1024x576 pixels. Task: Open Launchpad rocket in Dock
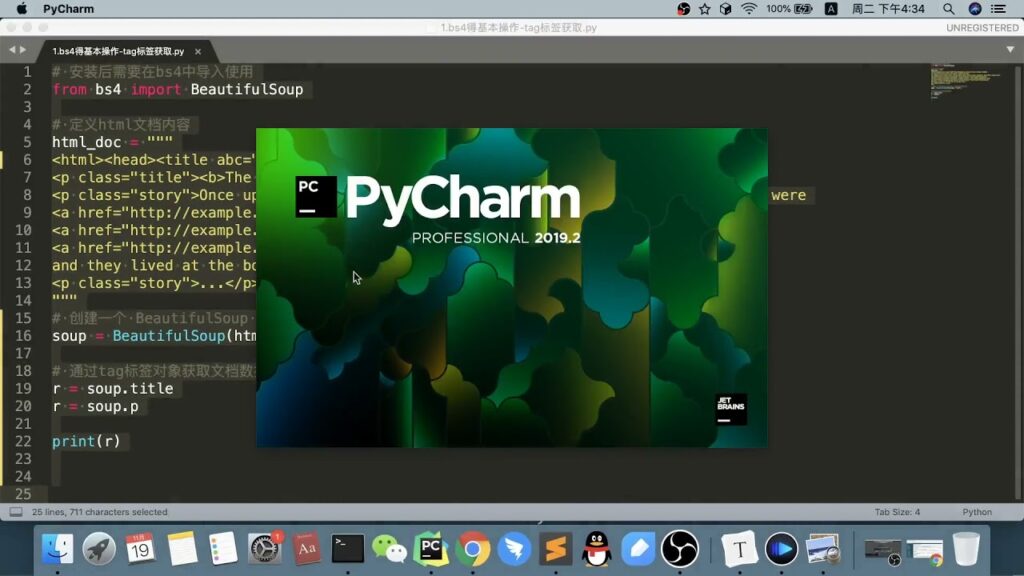point(99,549)
